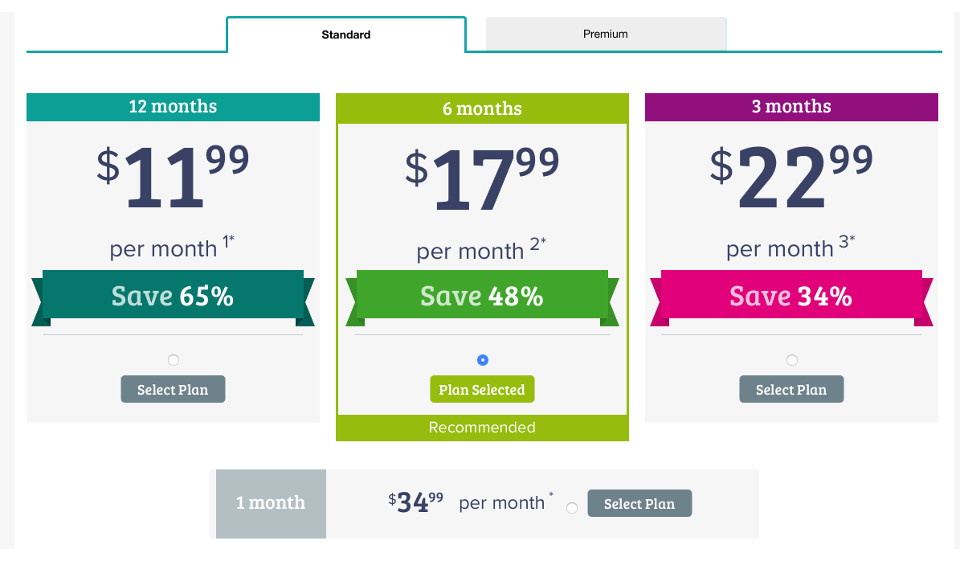Image resolution: width=960 pixels, height=561 pixels.
Task: Click the green 6 months header
Action: coord(482,109)
